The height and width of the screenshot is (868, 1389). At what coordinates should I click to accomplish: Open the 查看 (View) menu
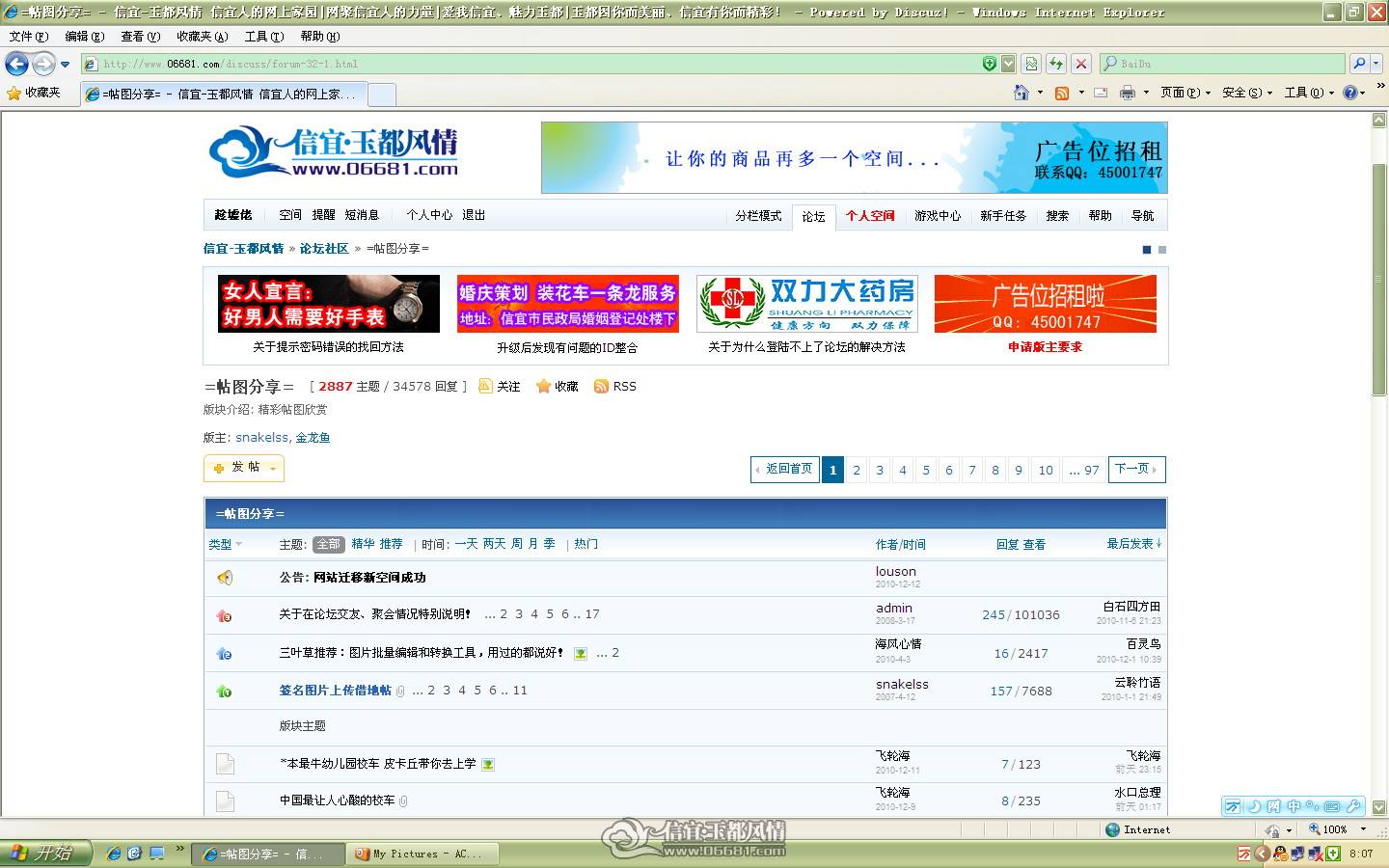tap(140, 37)
